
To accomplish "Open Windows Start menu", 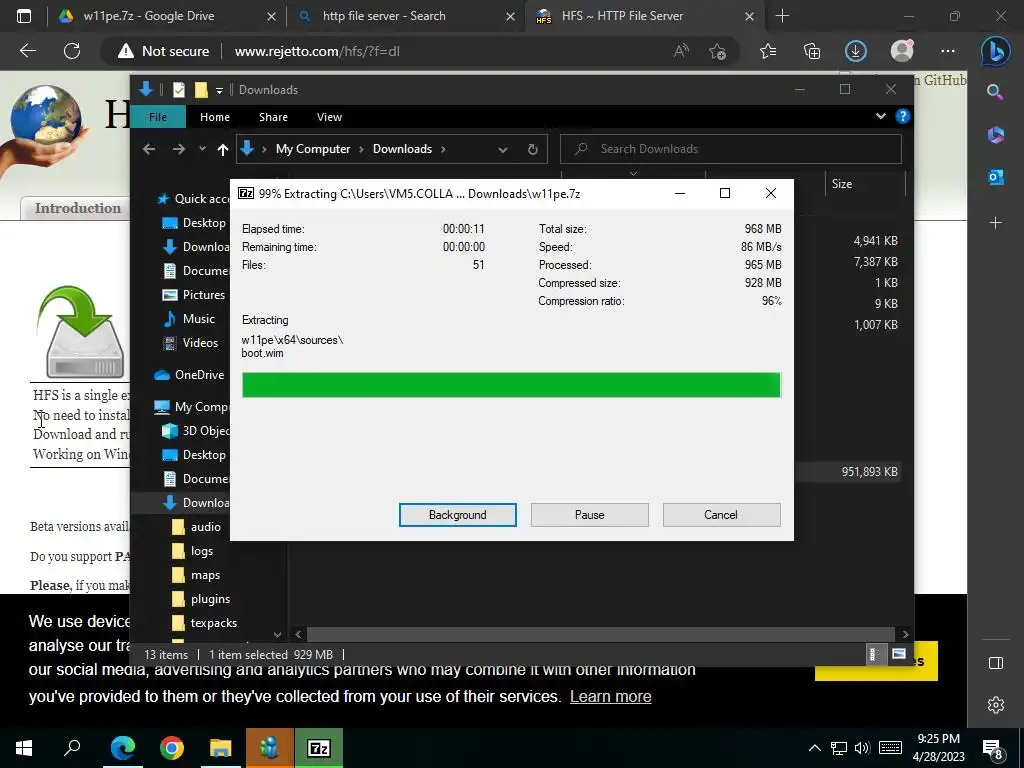I will click(24, 748).
